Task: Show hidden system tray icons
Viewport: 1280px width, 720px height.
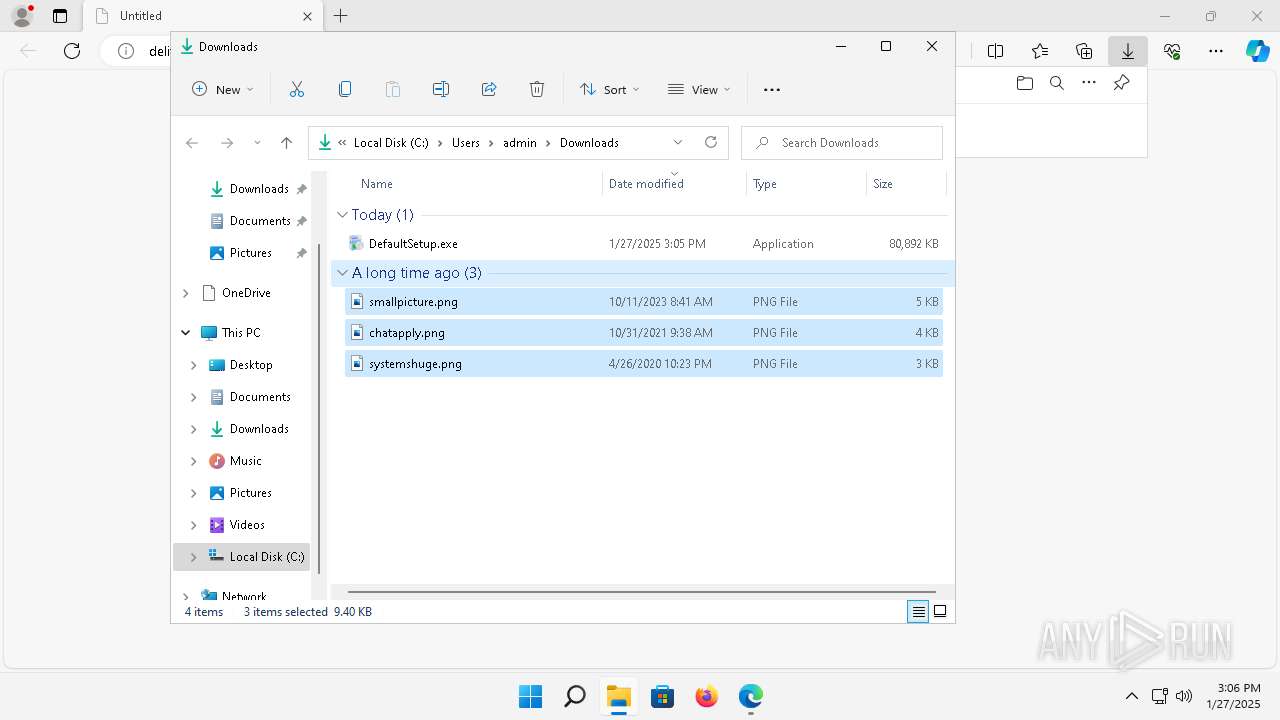Action: (x=1132, y=696)
